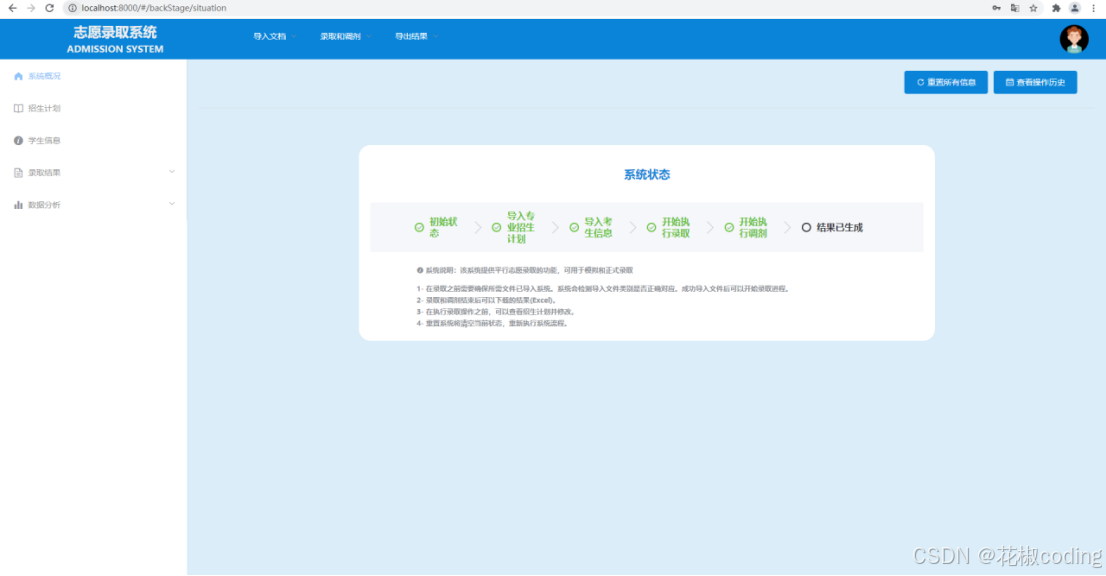This screenshot has width=1106, height=576.
Task: Click the browser forward arrow
Action: (31, 8)
